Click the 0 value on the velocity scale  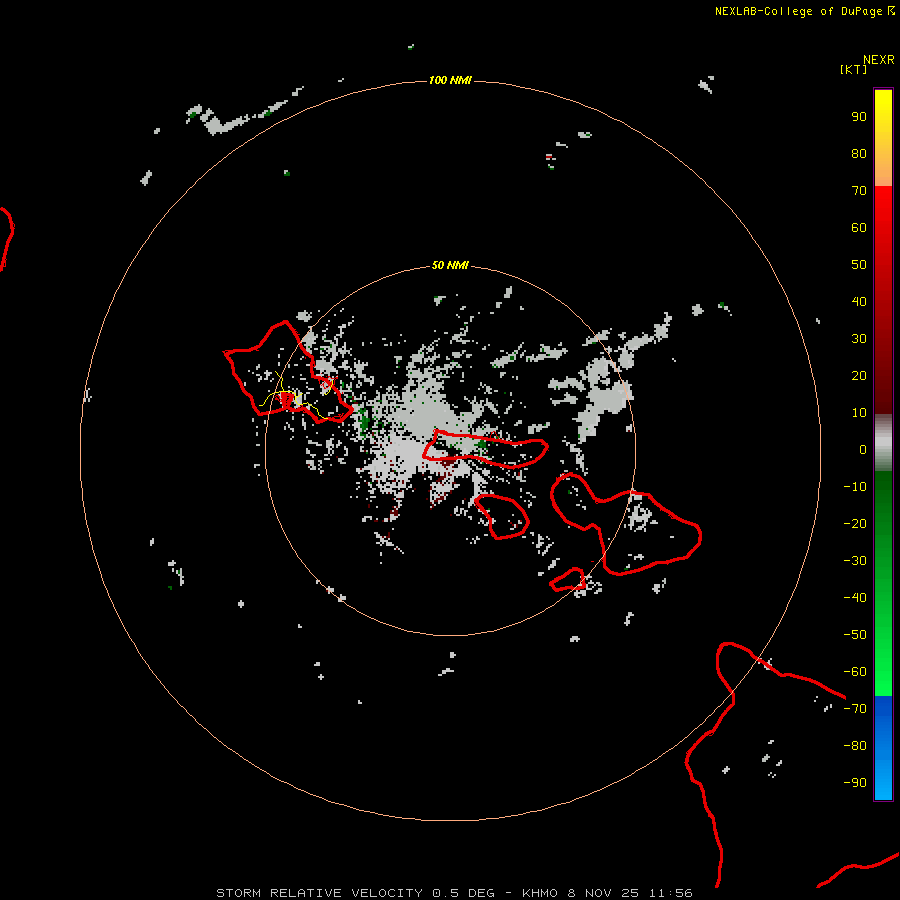point(863,449)
